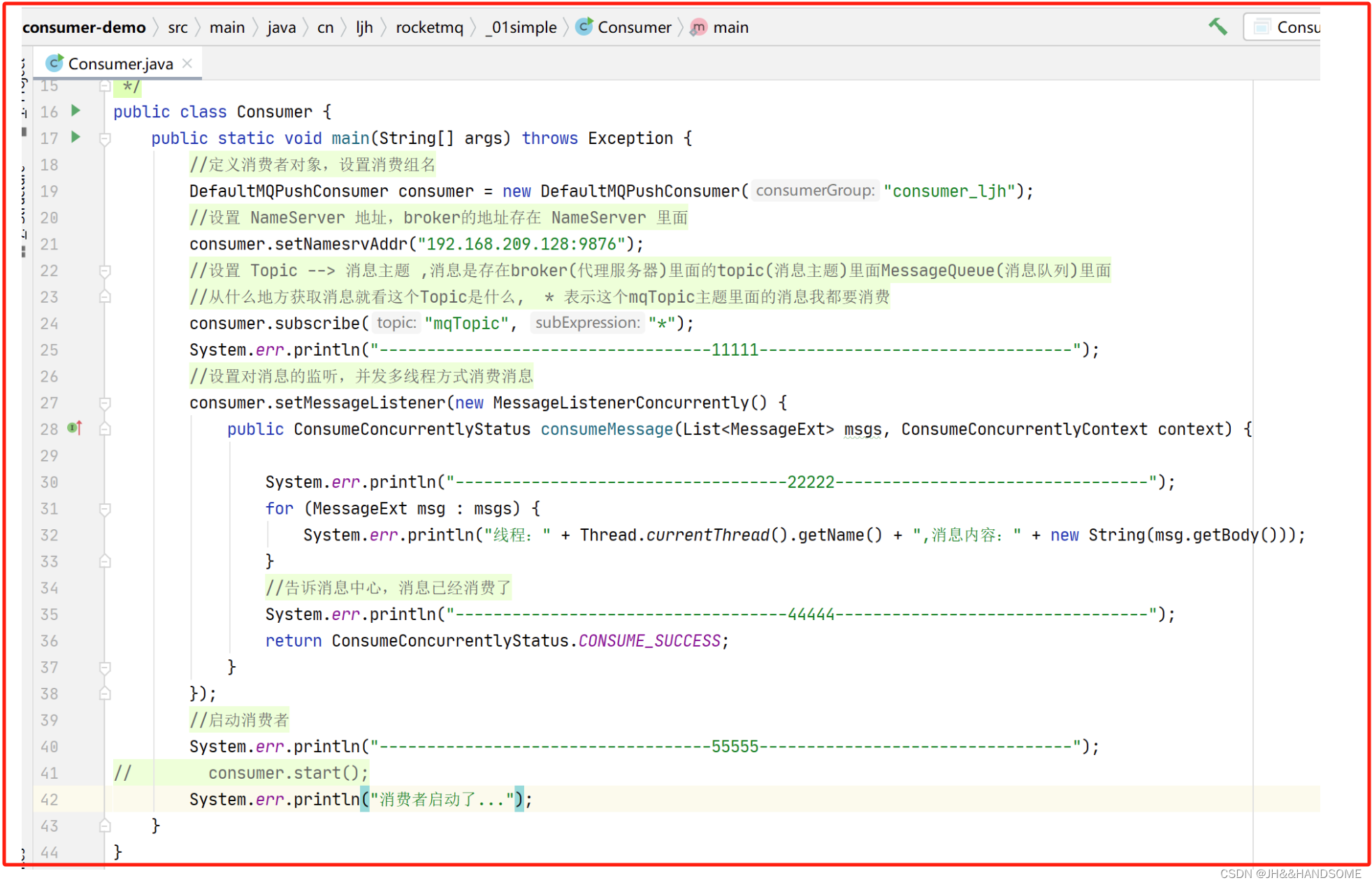Collapse the comment block fold at line 22
Image resolution: width=1372 pixels, height=885 pixels.
pos(105,271)
